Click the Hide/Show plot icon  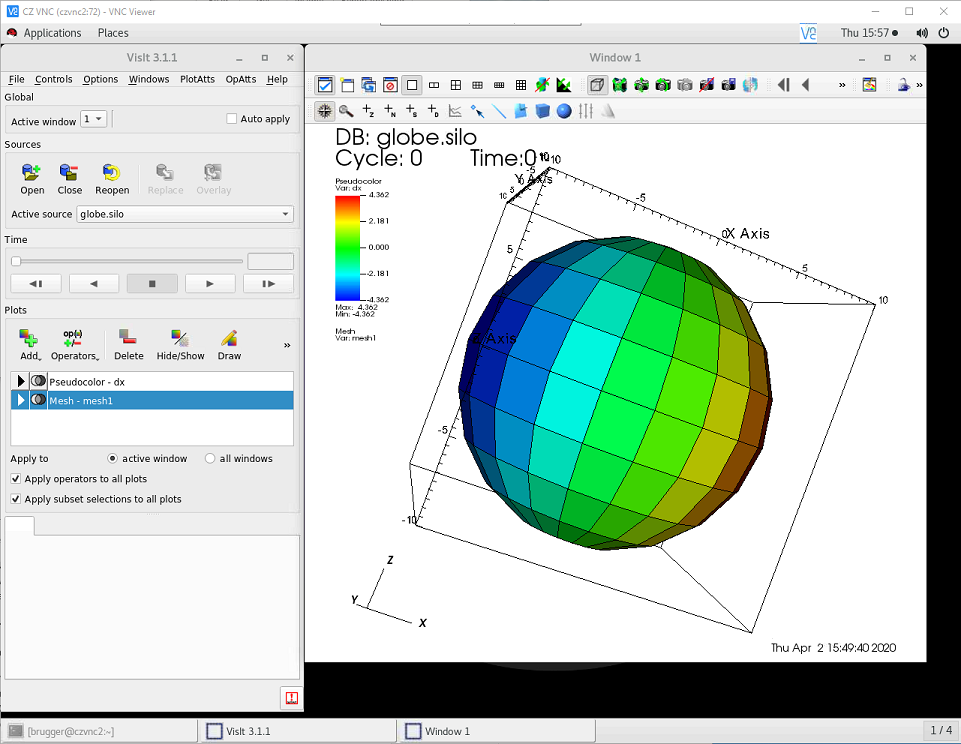[180, 338]
